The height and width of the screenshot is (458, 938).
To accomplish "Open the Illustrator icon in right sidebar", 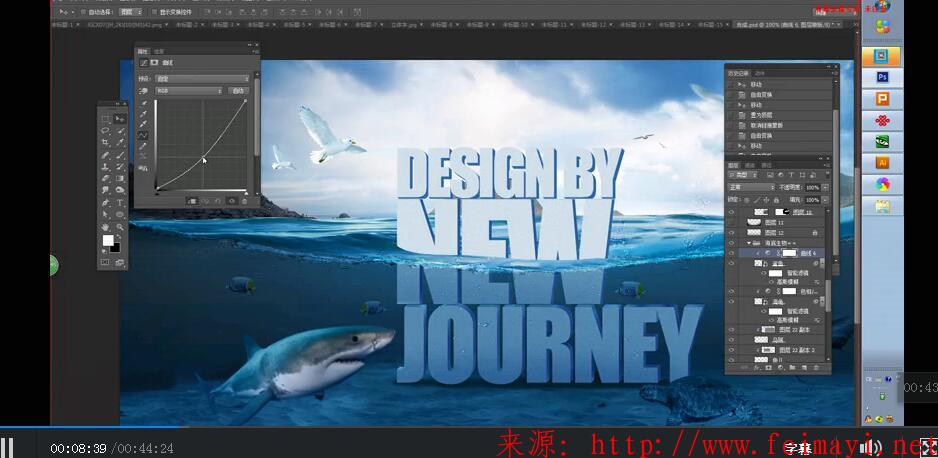I will click(x=882, y=162).
